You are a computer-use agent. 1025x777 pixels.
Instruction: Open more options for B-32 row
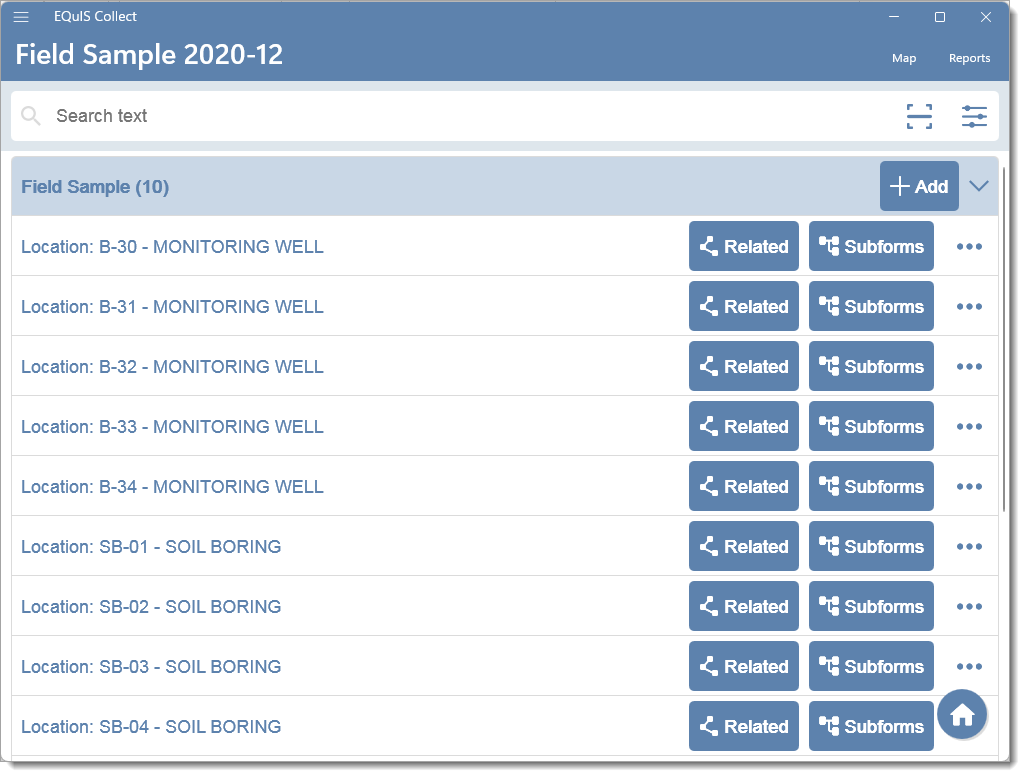coord(969,367)
